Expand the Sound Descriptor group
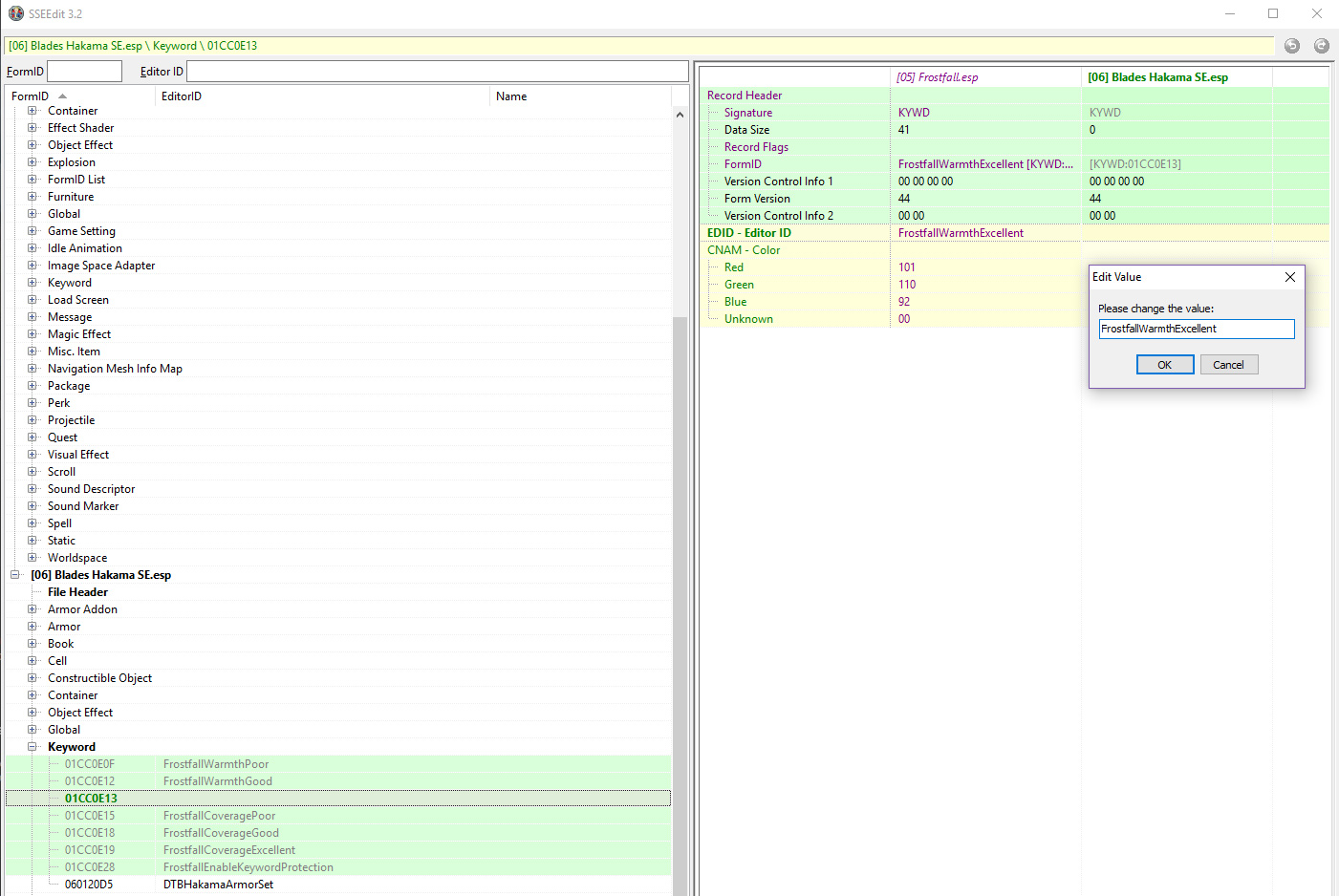The height and width of the screenshot is (896, 1339). point(32,489)
